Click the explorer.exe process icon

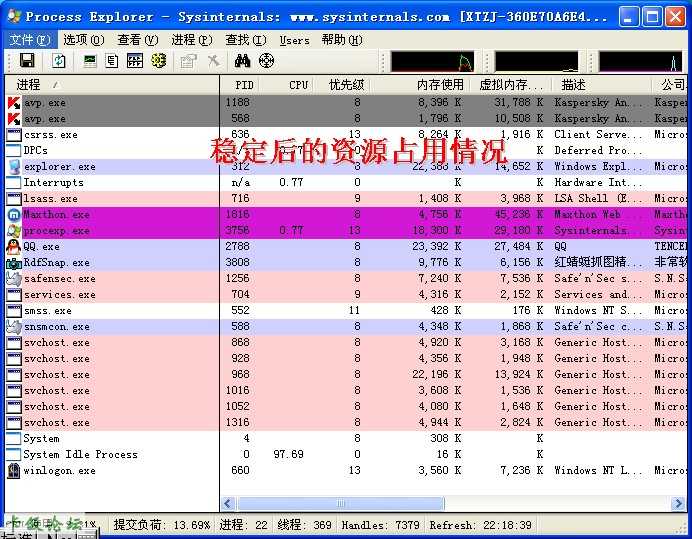pos(14,167)
